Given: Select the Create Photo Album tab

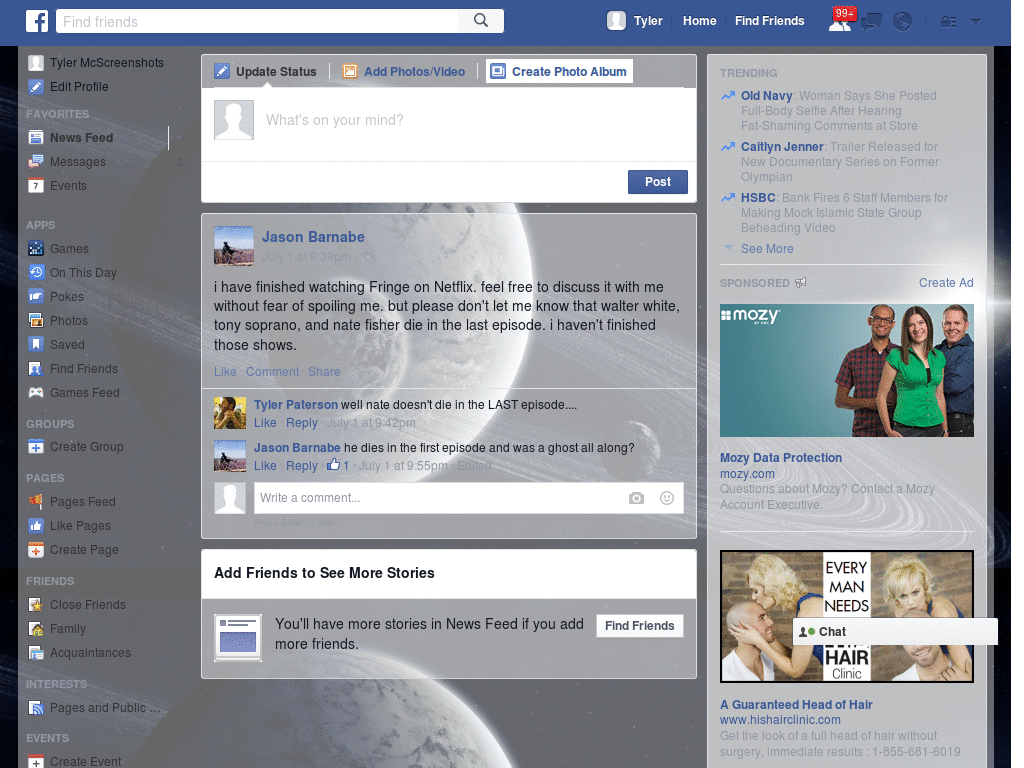Looking at the screenshot, I should pyautogui.click(x=560, y=71).
